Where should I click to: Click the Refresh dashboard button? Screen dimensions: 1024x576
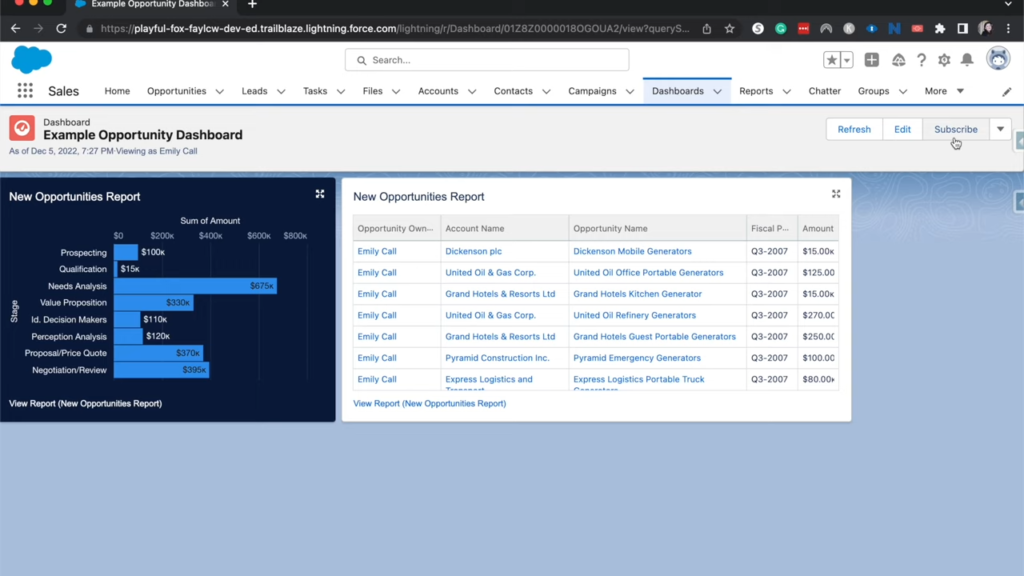tap(854, 128)
